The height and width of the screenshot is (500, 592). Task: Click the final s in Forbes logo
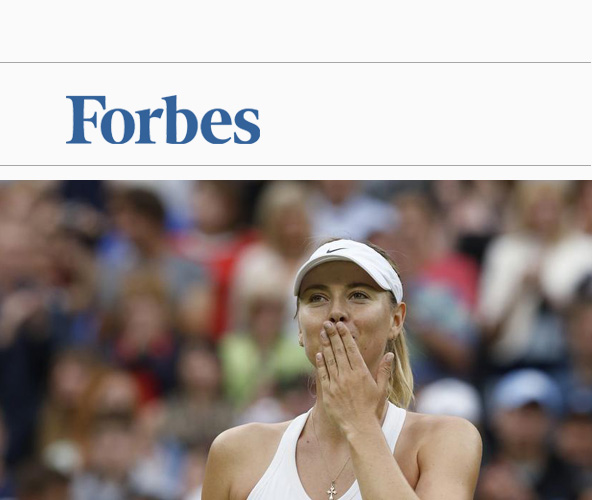(x=247, y=126)
